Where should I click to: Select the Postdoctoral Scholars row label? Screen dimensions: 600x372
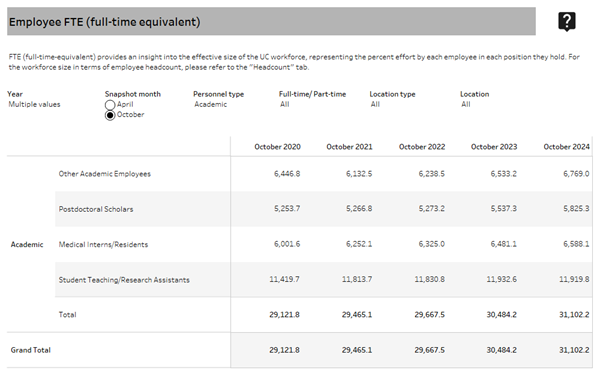(x=96, y=209)
